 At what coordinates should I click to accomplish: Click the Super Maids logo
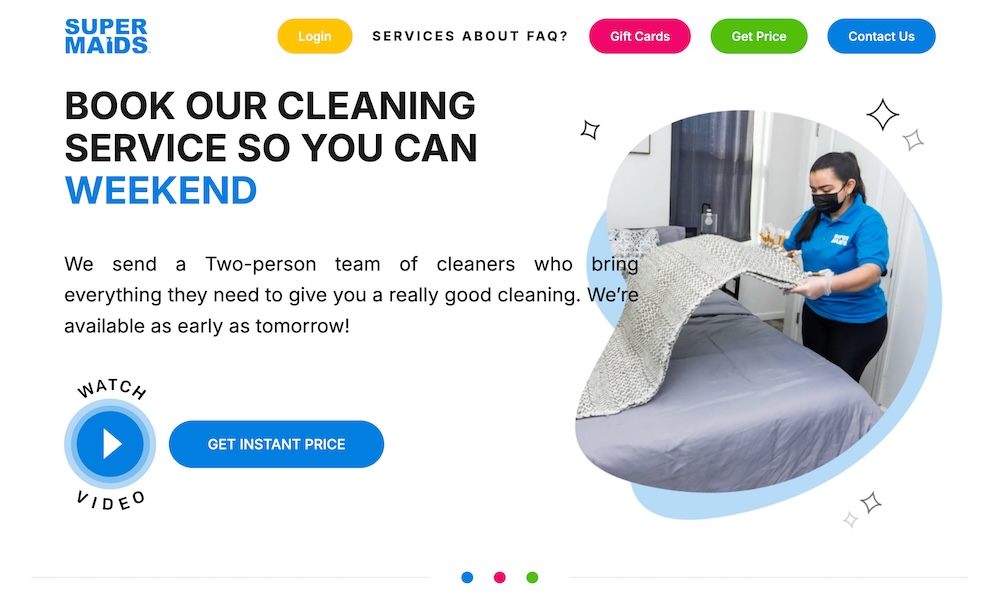pos(107,36)
